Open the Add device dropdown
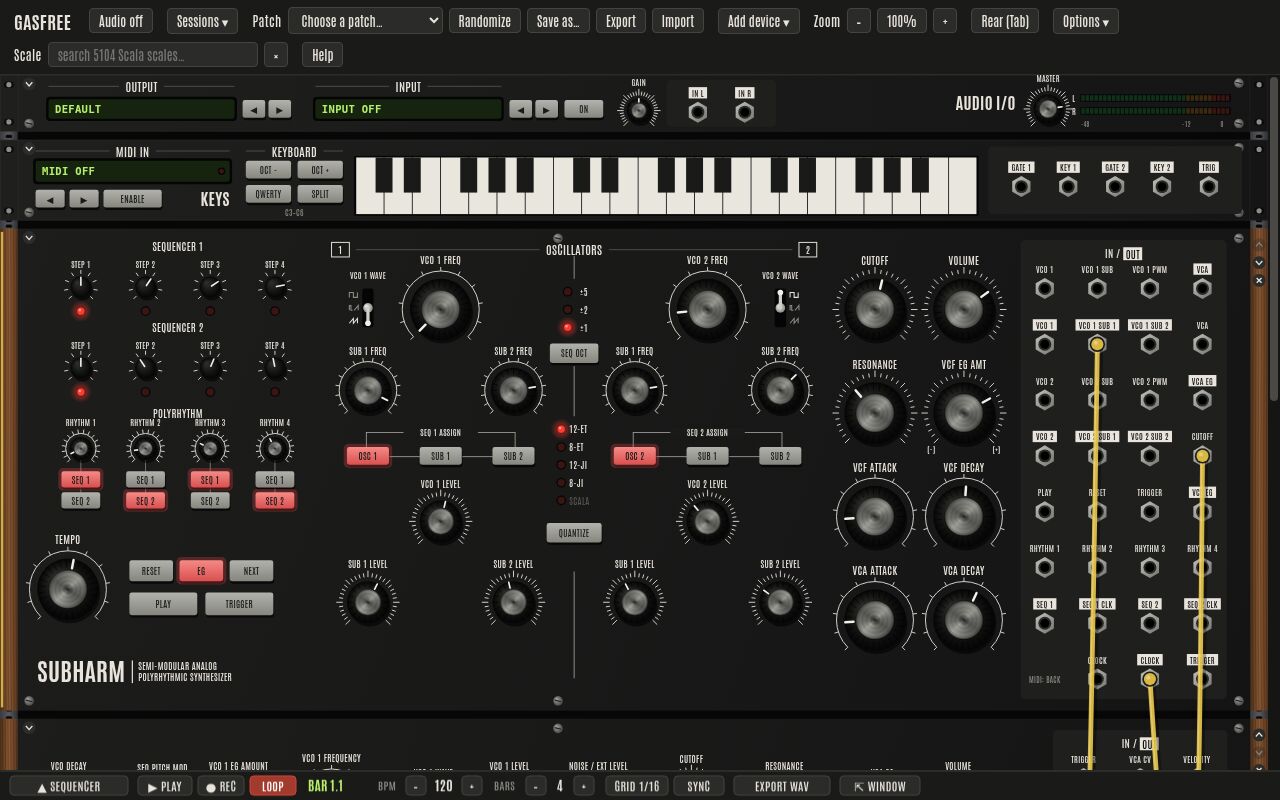Screen dimensions: 1280x800 click(758, 21)
